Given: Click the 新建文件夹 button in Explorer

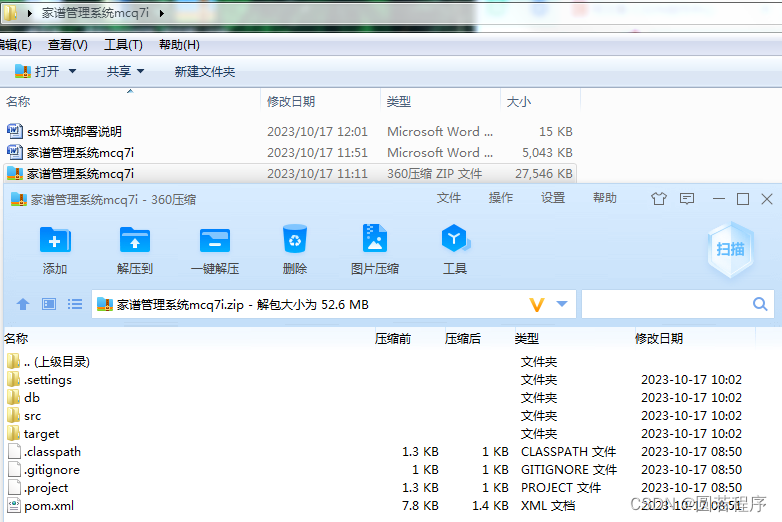Looking at the screenshot, I should click(204, 71).
